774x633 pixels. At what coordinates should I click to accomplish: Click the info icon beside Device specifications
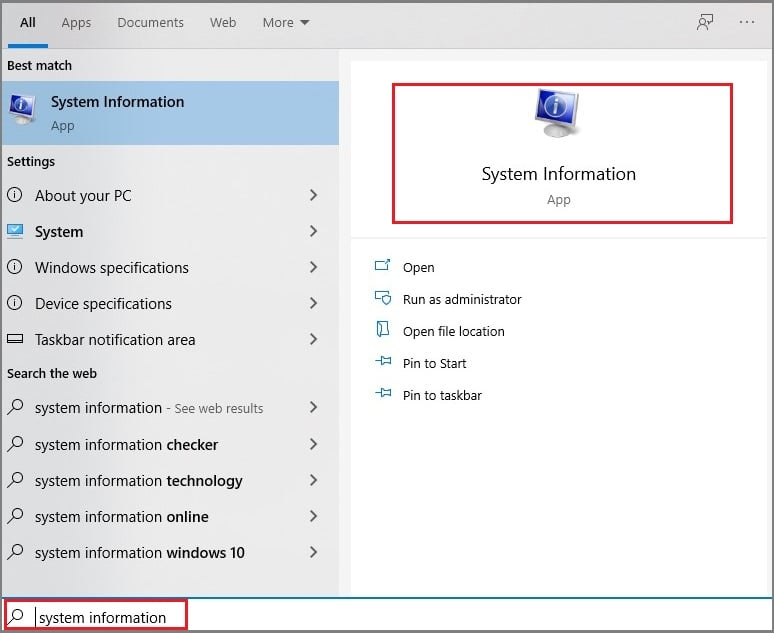(x=15, y=303)
